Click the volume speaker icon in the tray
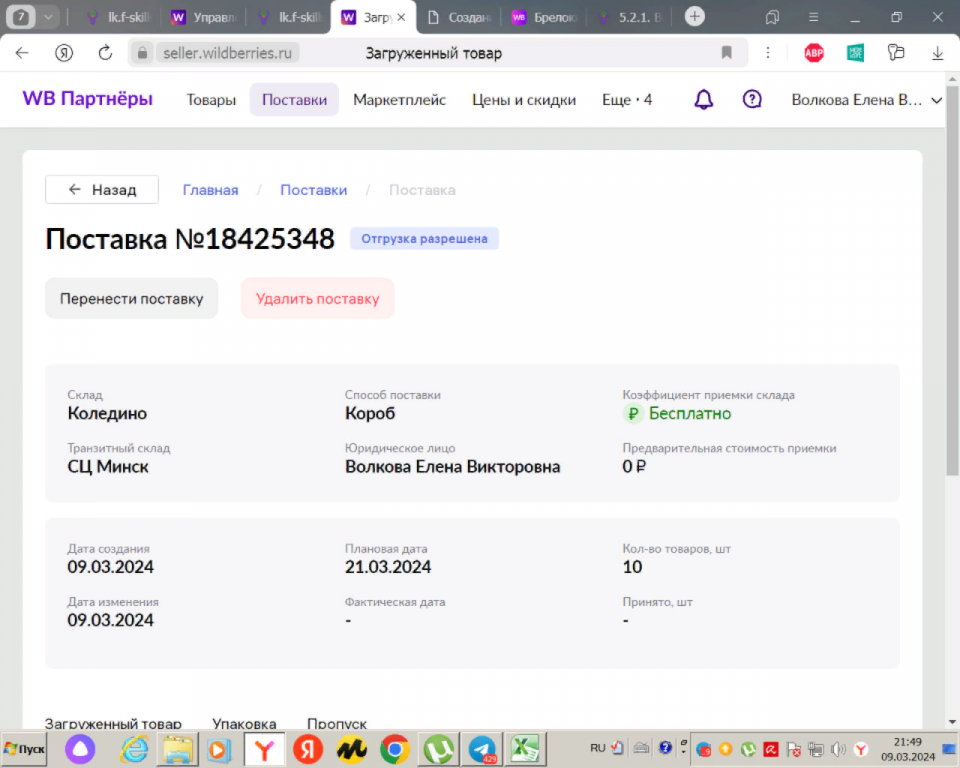The image size is (960, 768). coord(838,749)
